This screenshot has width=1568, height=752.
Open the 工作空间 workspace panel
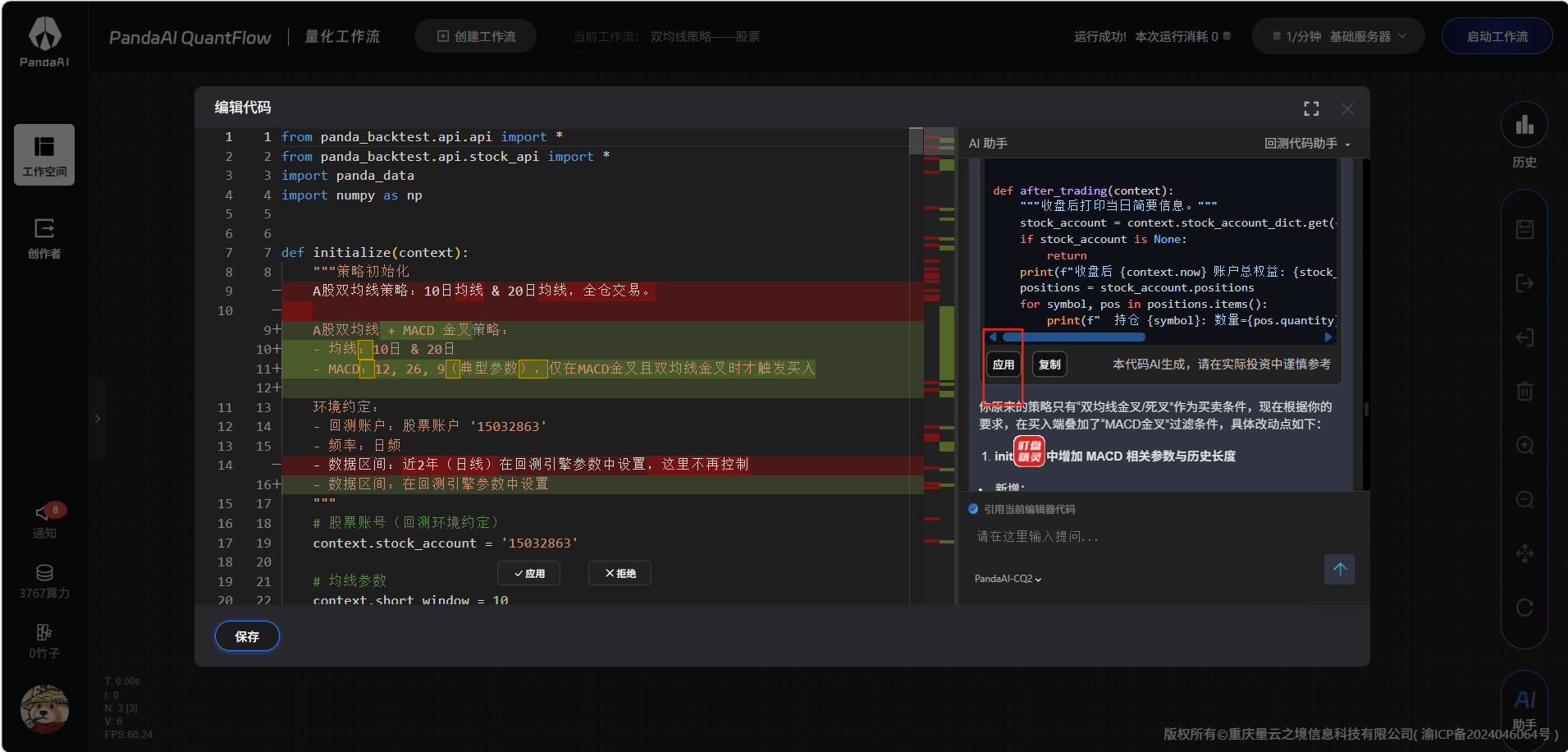click(x=44, y=155)
